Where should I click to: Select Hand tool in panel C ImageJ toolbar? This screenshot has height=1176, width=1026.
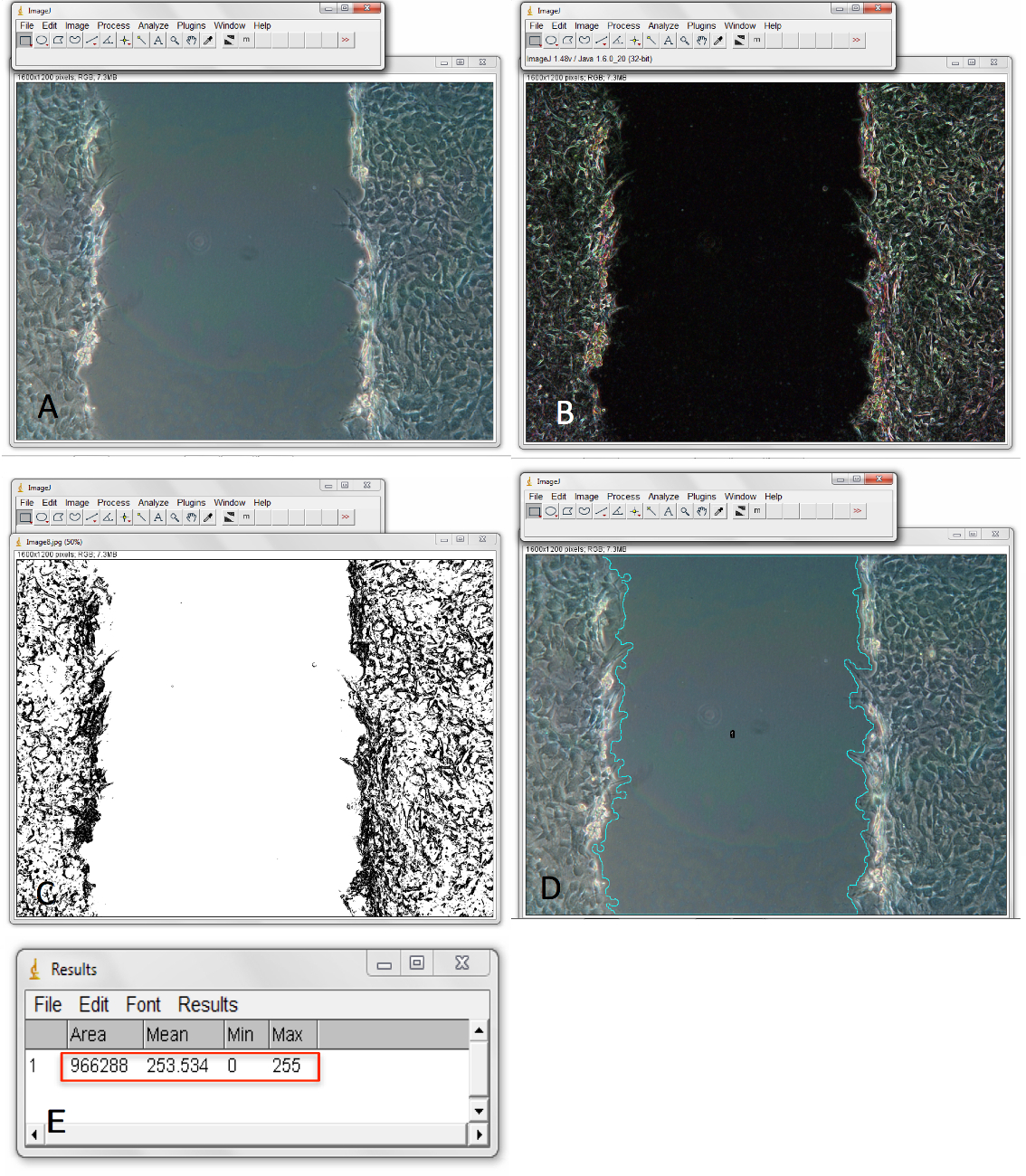[192, 517]
